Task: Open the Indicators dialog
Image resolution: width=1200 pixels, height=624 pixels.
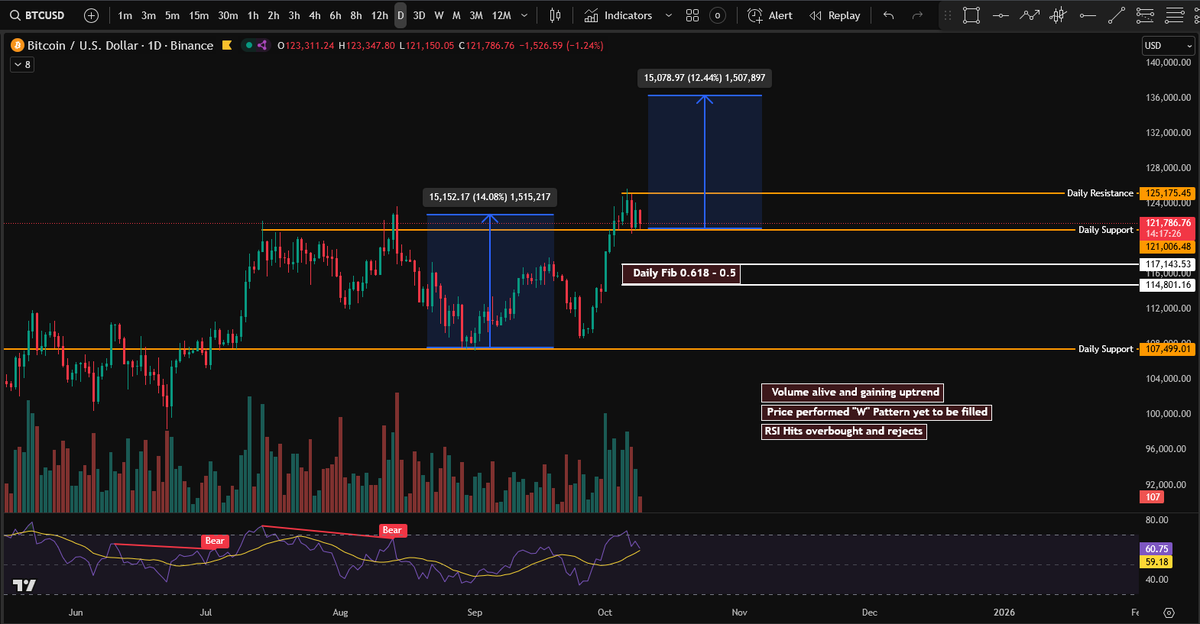Action: [618, 15]
